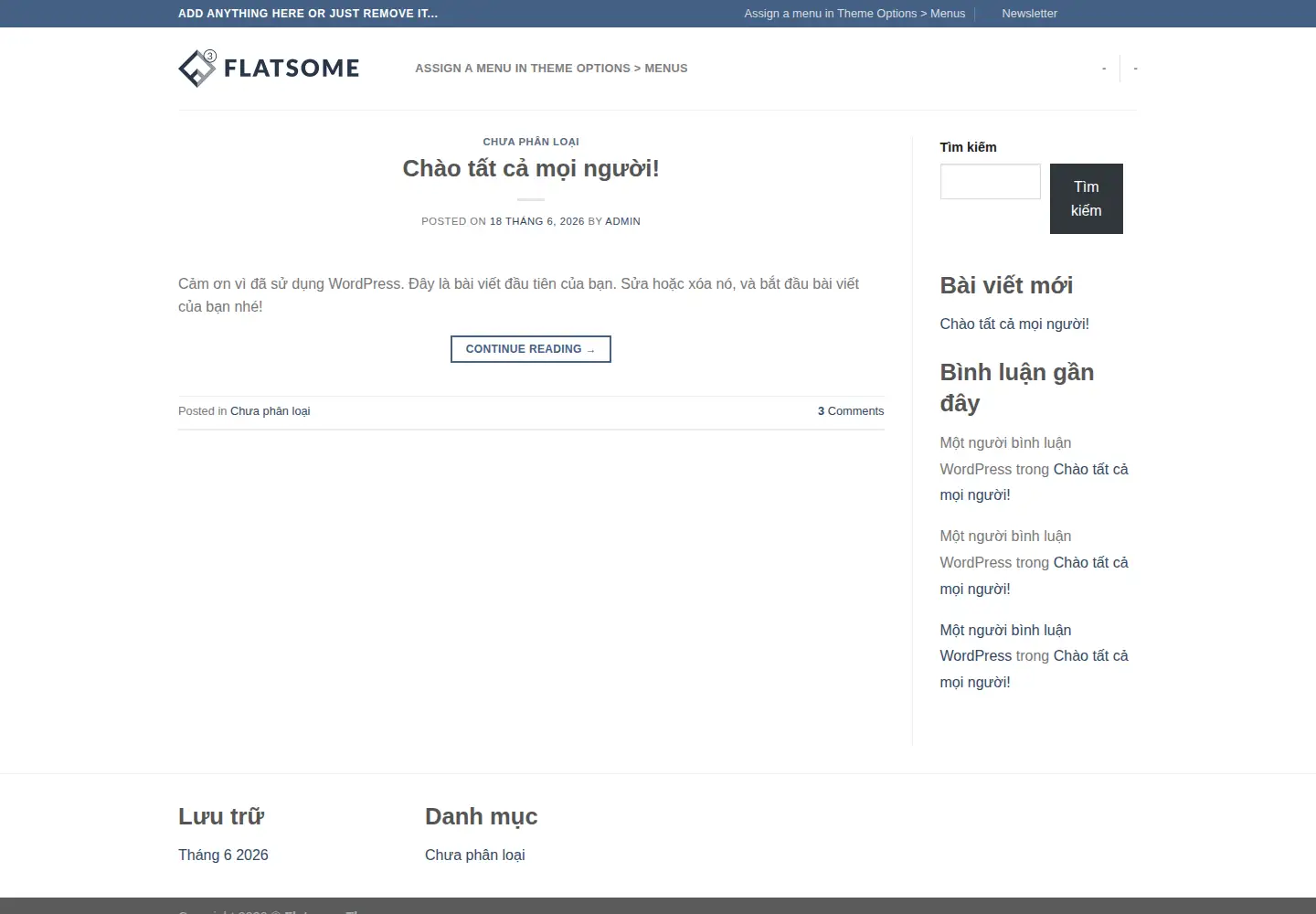This screenshot has width=1316, height=914.
Task: Open the footer Danh mục 'Chưa phân loại' link
Action: click(x=475, y=855)
